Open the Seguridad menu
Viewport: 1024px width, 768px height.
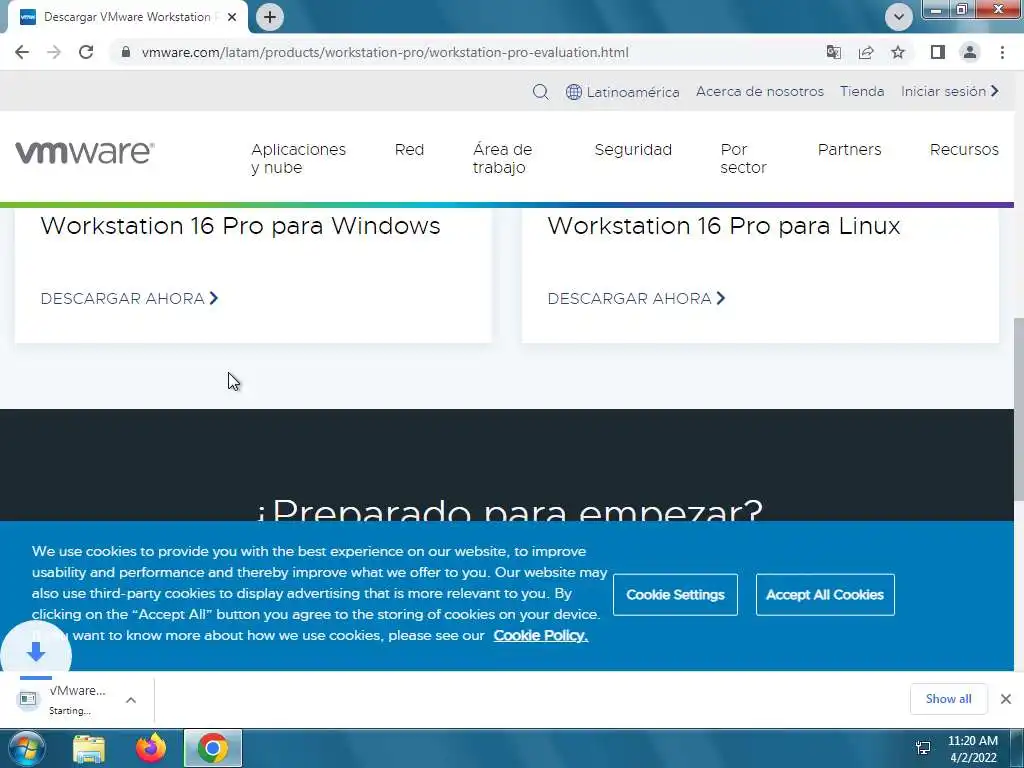(x=633, y=150)
